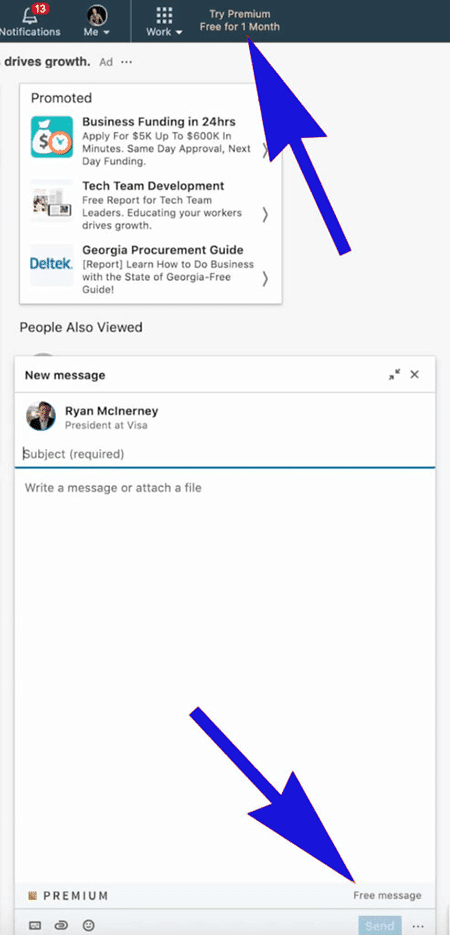Open the emoji picker smiley icon
The height and width of the screenshot is (935, 450).
point(89,925)
